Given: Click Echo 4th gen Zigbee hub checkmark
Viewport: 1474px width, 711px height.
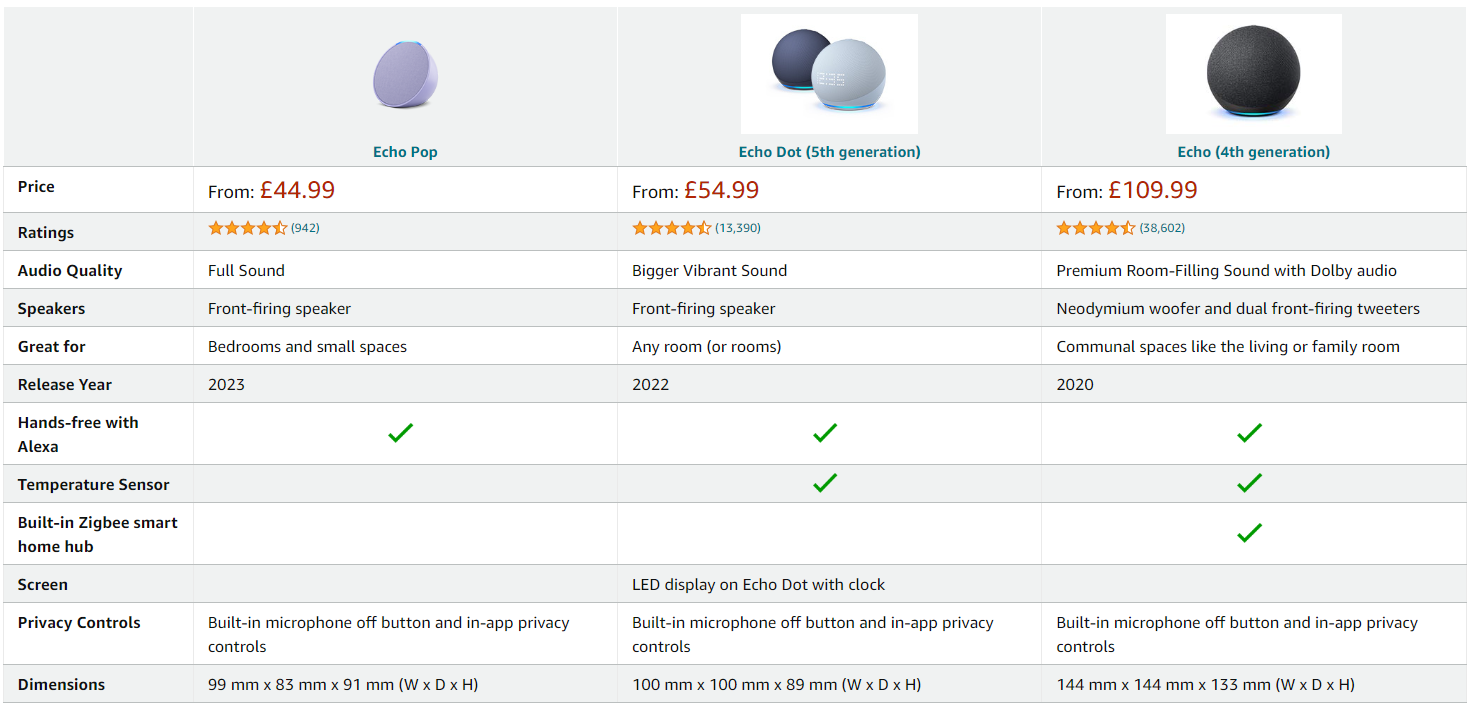Looking at the screenshot, I should pos(1249,533).
